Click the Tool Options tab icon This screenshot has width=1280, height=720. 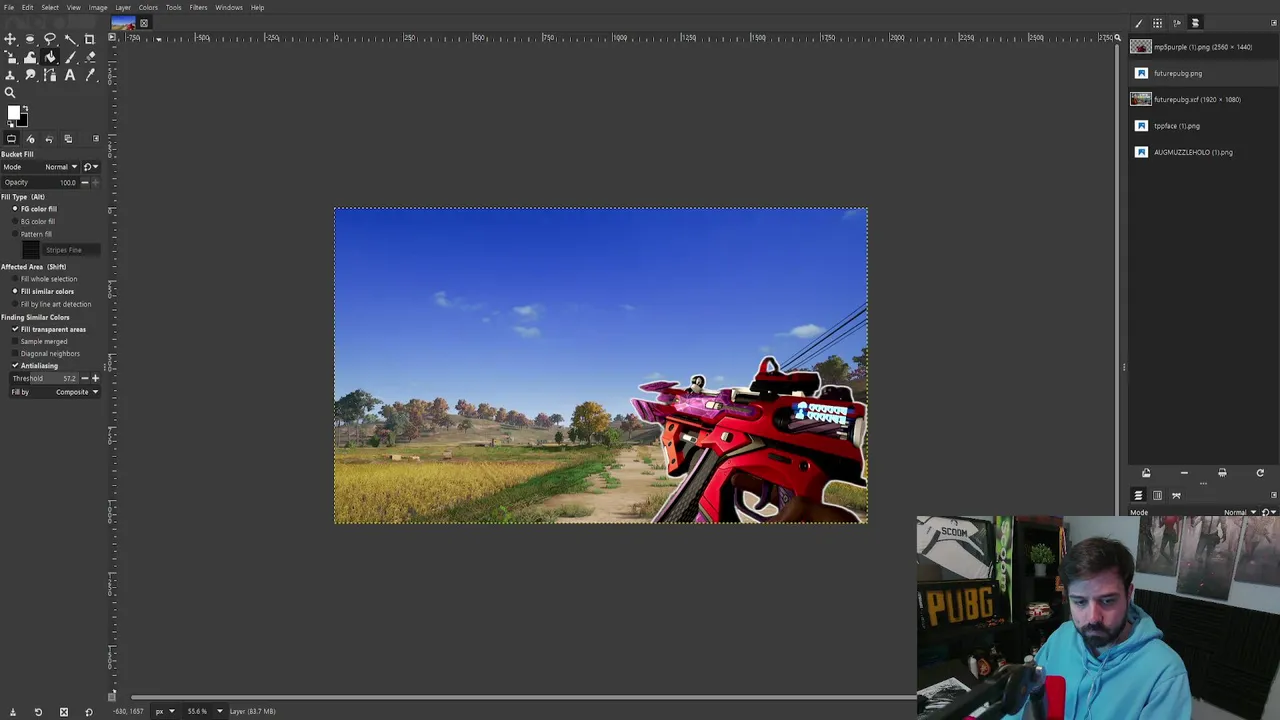[11, 139]
